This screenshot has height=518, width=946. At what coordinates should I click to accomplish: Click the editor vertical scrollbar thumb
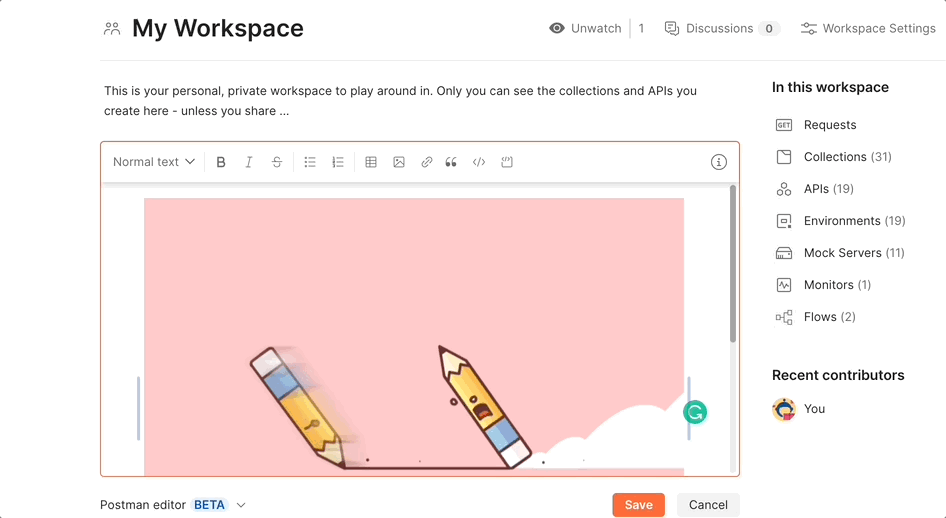(733, 264)
